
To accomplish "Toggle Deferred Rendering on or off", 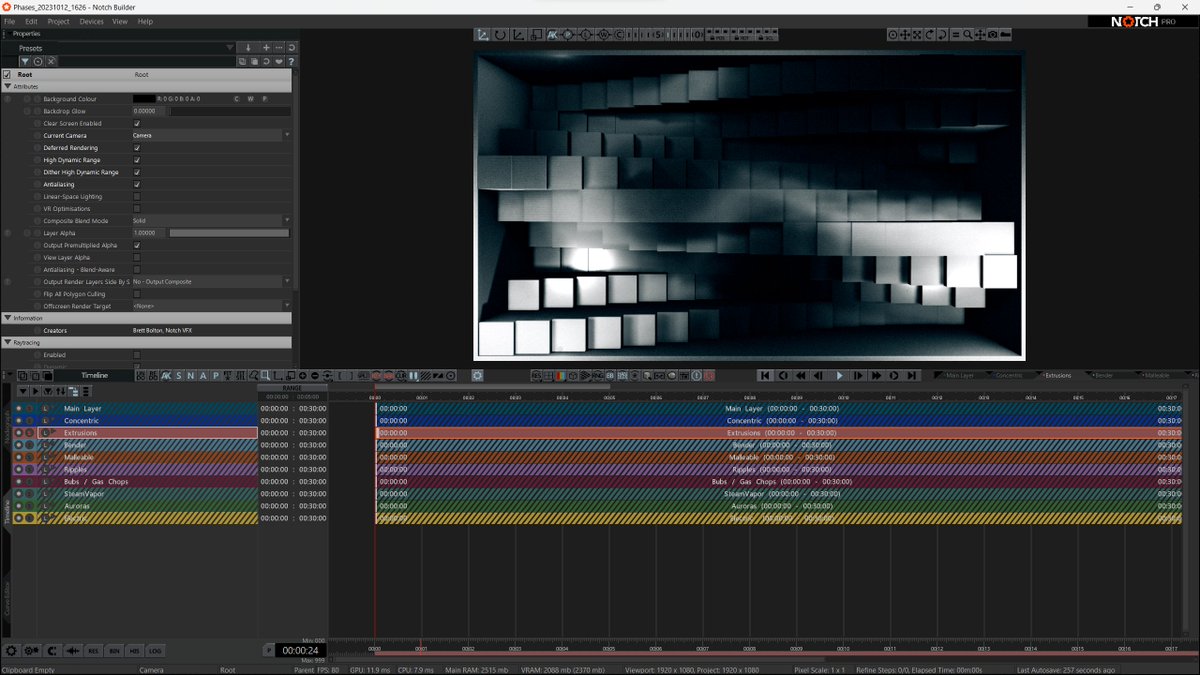I will click(137, 147).
